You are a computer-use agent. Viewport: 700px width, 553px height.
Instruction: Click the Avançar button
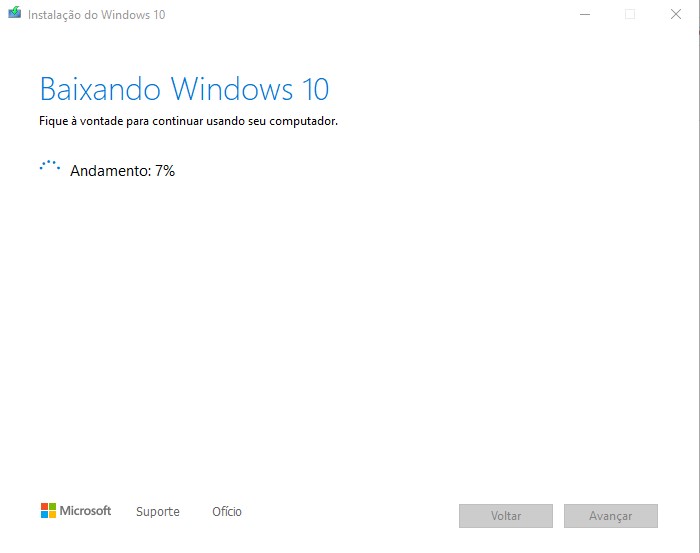click(611, 516)
